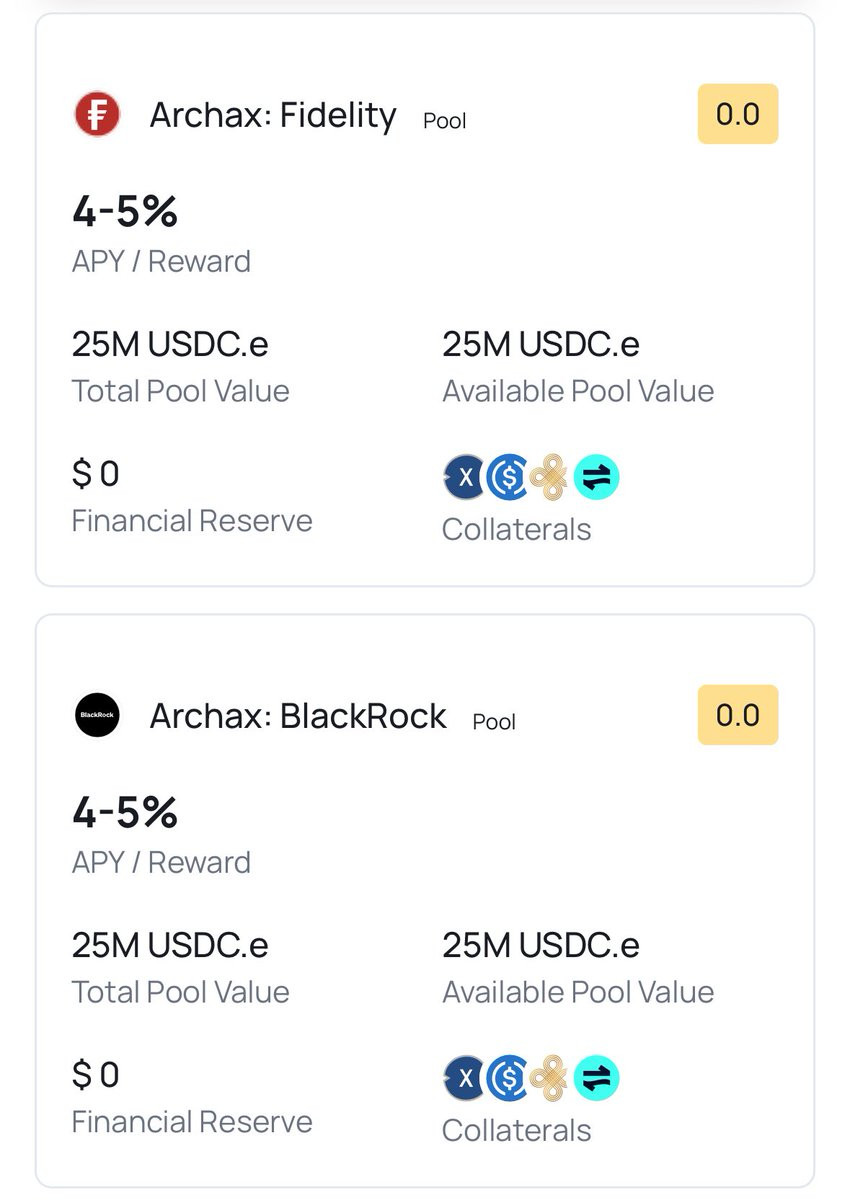Click the 0.0 yellow badge on Fidelity card
The image size is (850, 1200).
[737, 114]
